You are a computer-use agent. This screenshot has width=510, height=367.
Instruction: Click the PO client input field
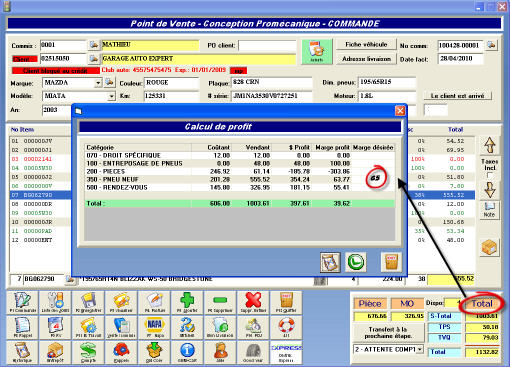click(x=267, y=45)
